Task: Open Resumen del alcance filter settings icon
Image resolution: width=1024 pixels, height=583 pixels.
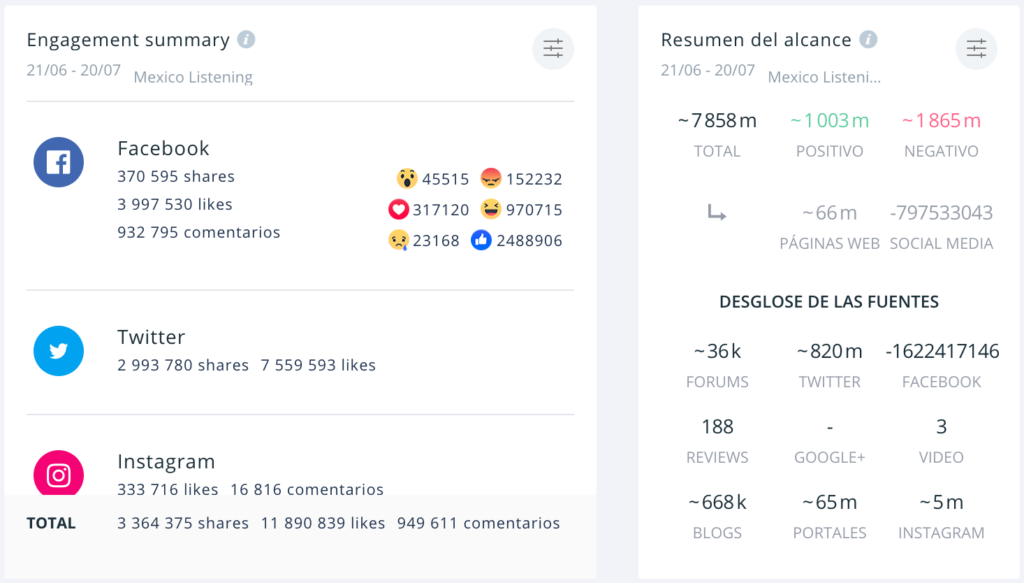Action: [976, 48]
